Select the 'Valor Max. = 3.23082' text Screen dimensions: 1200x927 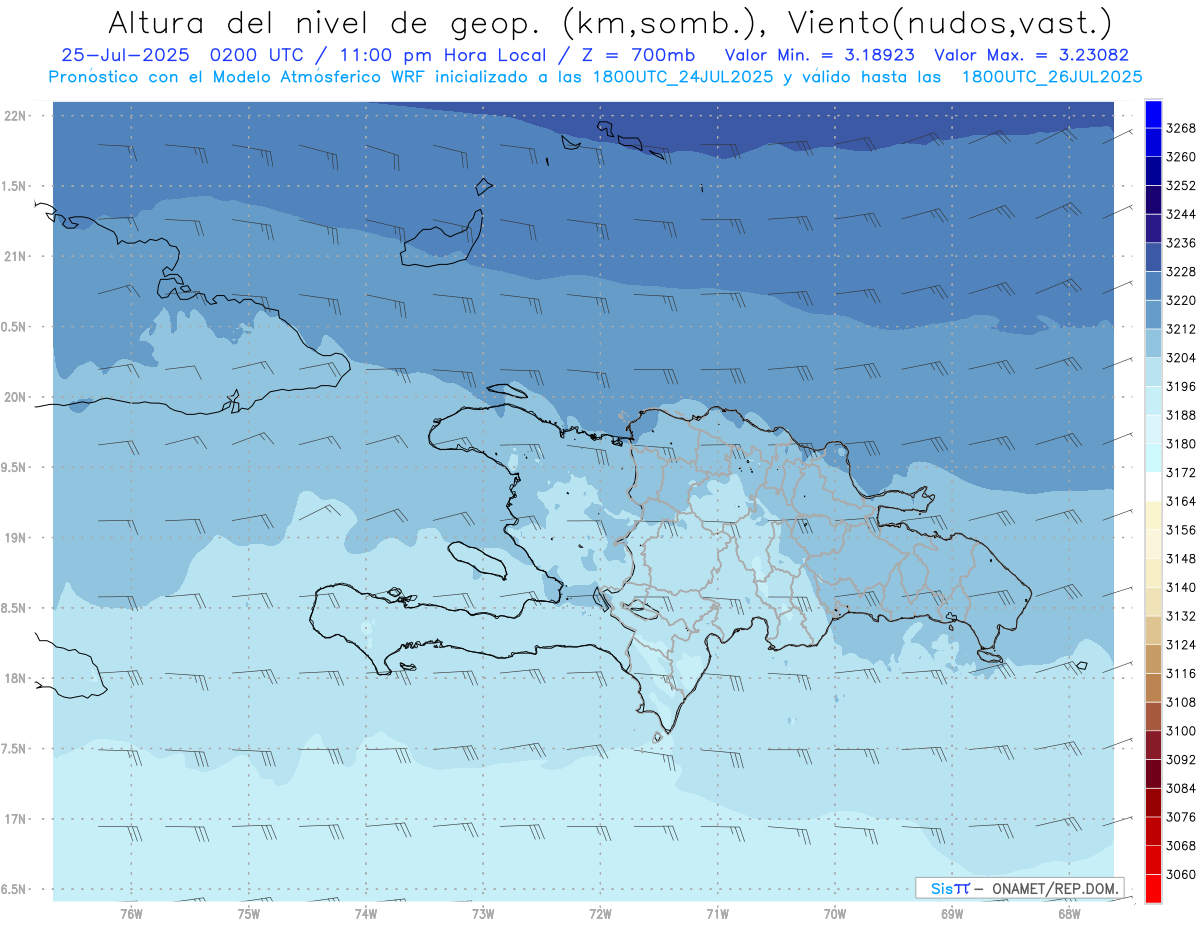point(1032,56)
